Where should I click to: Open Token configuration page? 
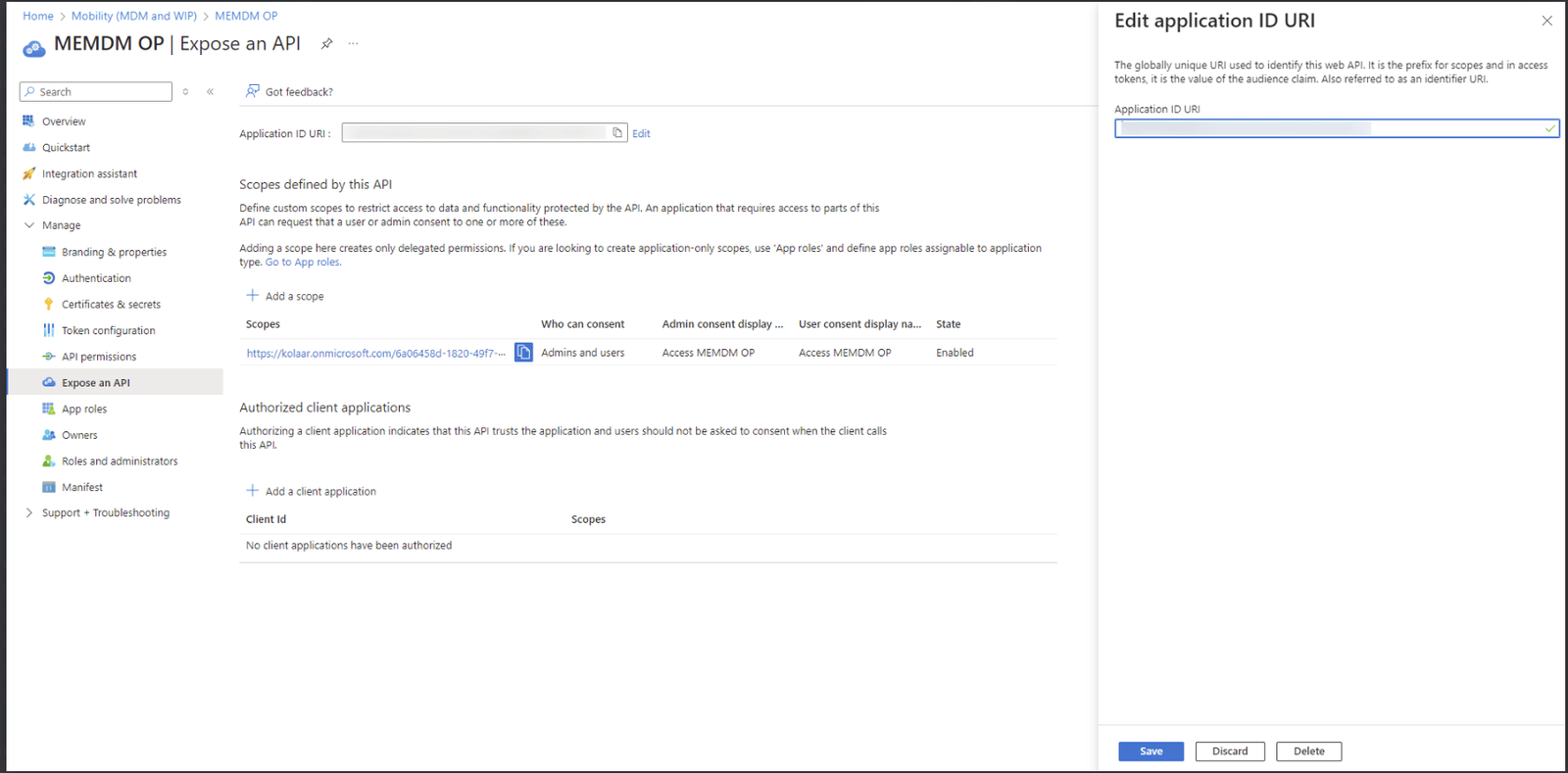108,330
